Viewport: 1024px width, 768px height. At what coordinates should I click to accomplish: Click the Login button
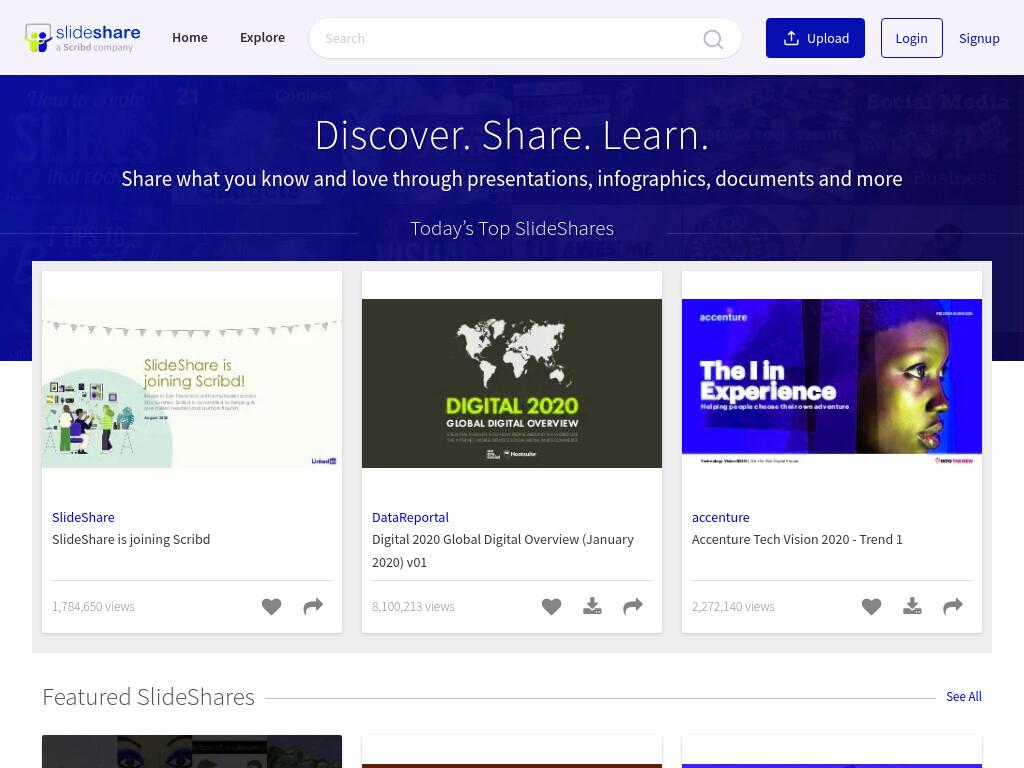912,38
